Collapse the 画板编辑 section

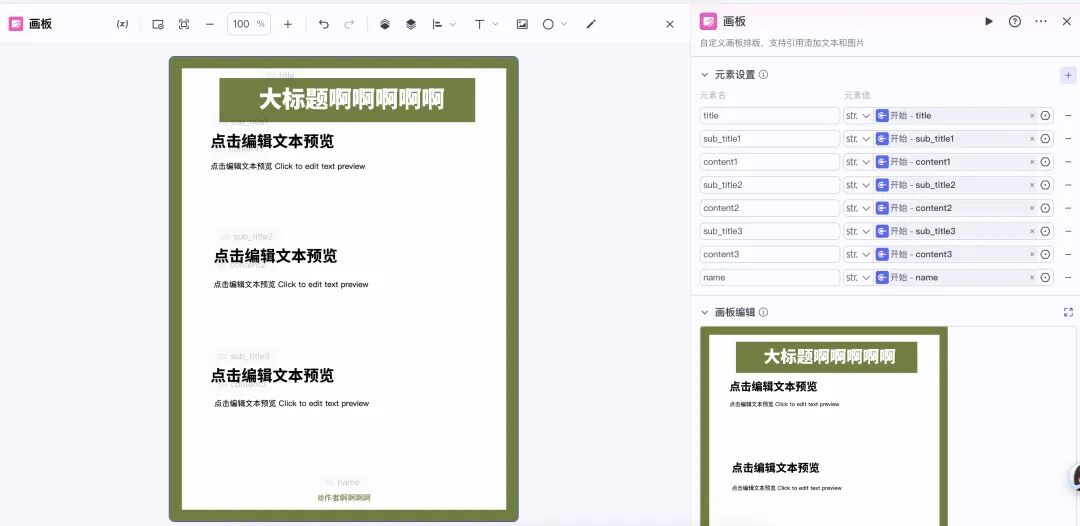(705, 312)
